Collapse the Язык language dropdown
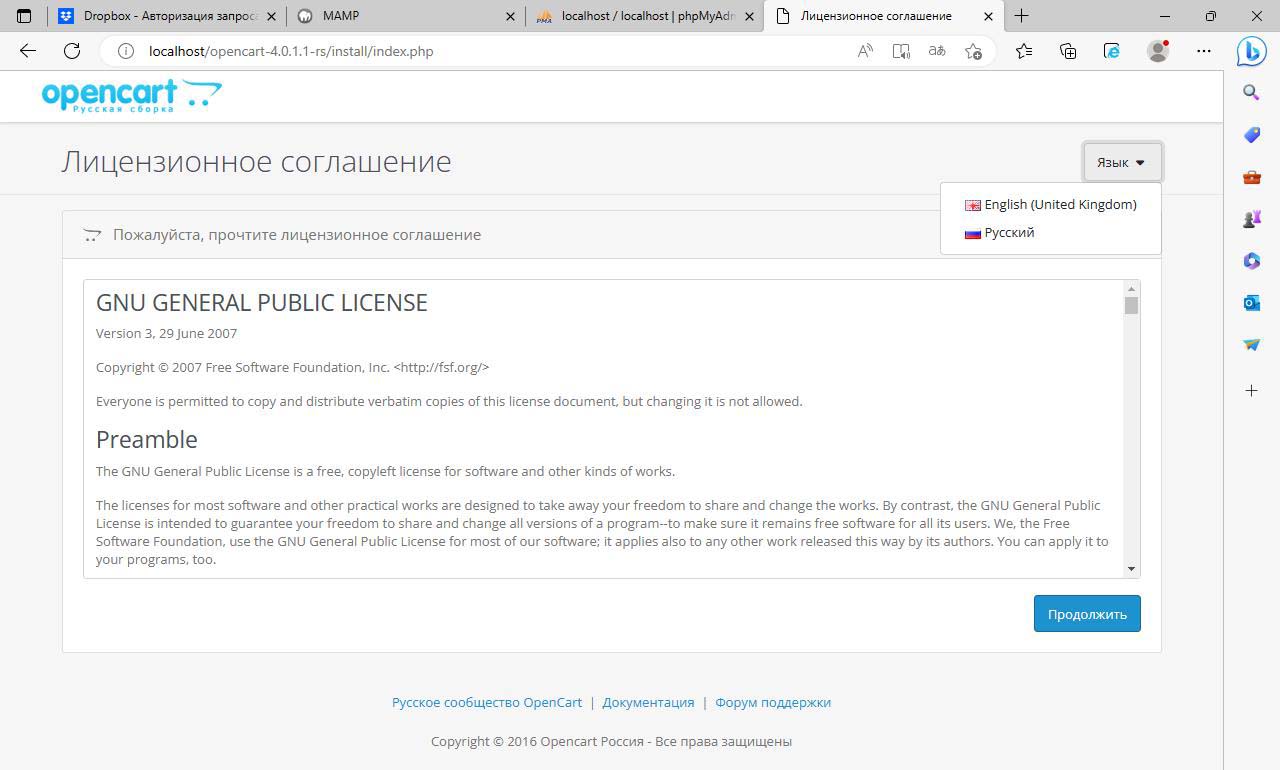The height and width of the screenshot is (770, 1280). coord(1121,162)
